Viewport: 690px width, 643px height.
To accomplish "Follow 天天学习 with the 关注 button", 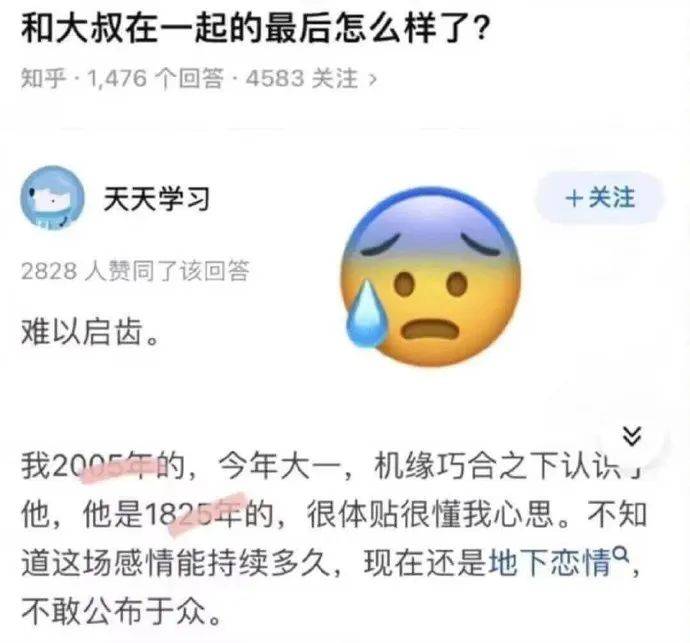I will [599, 198].
